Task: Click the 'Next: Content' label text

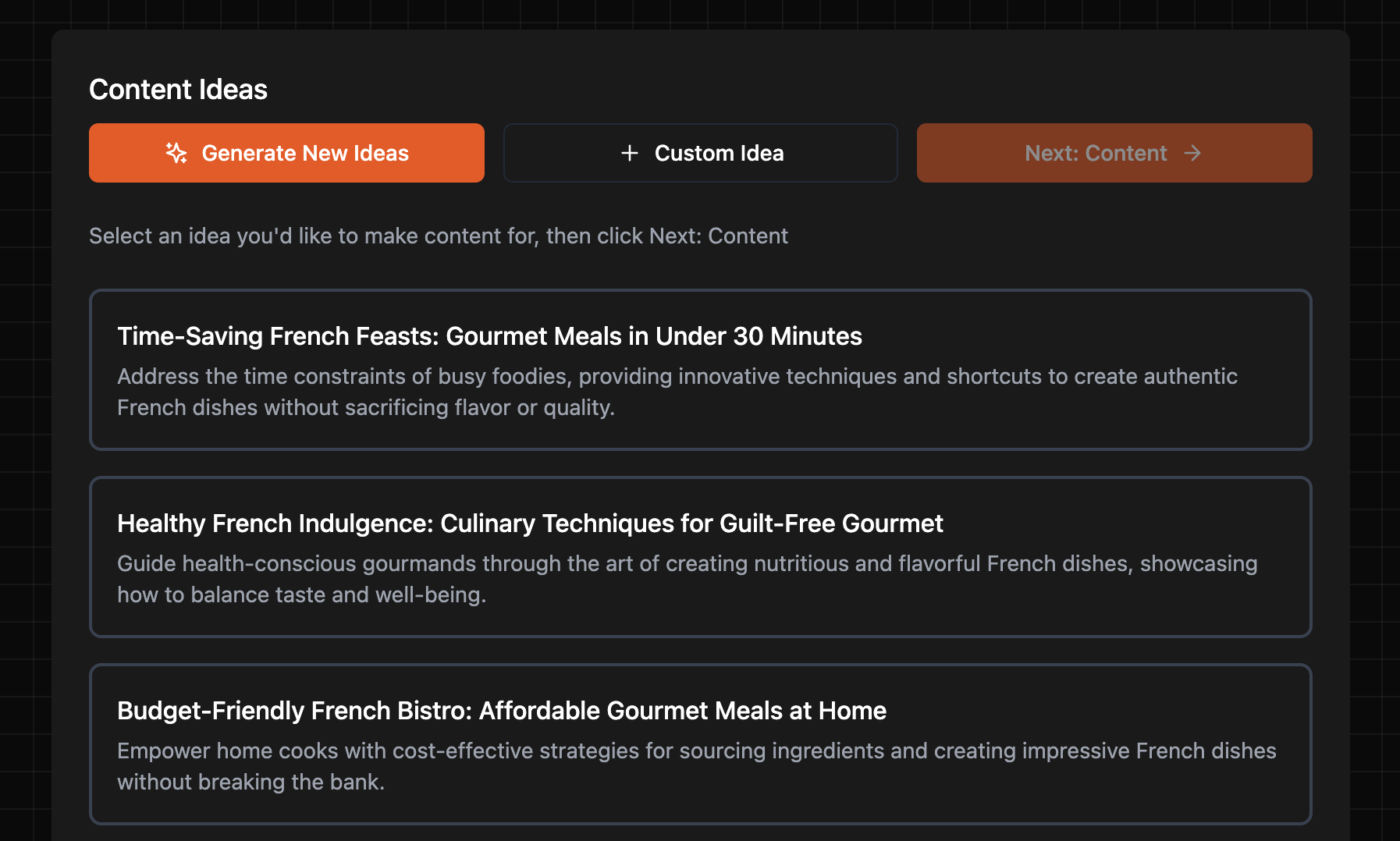Action: [x=1096, y=153]
